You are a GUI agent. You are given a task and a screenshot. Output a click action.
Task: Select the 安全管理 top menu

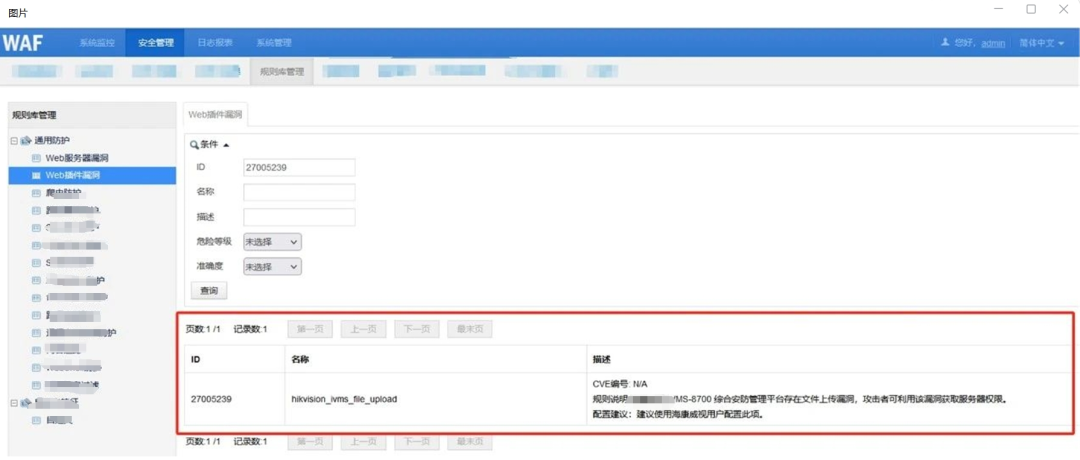[x=156, y=43]
